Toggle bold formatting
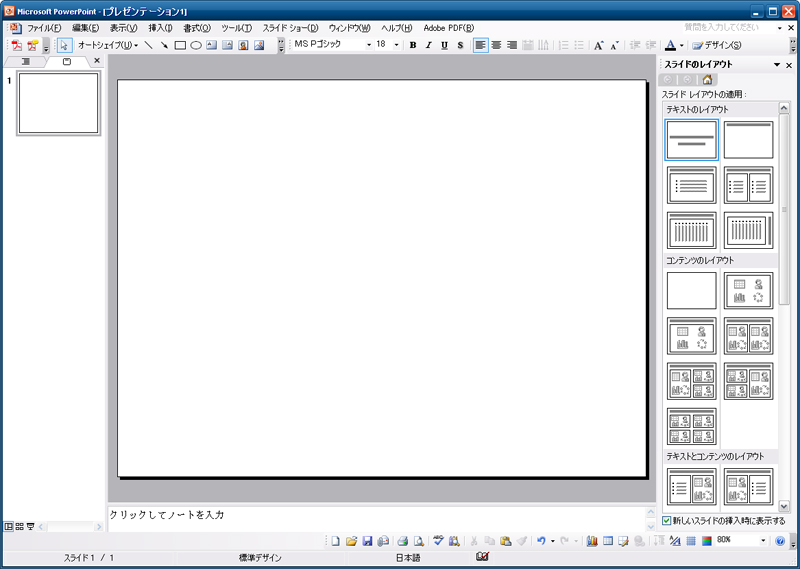 coord(413,45)
